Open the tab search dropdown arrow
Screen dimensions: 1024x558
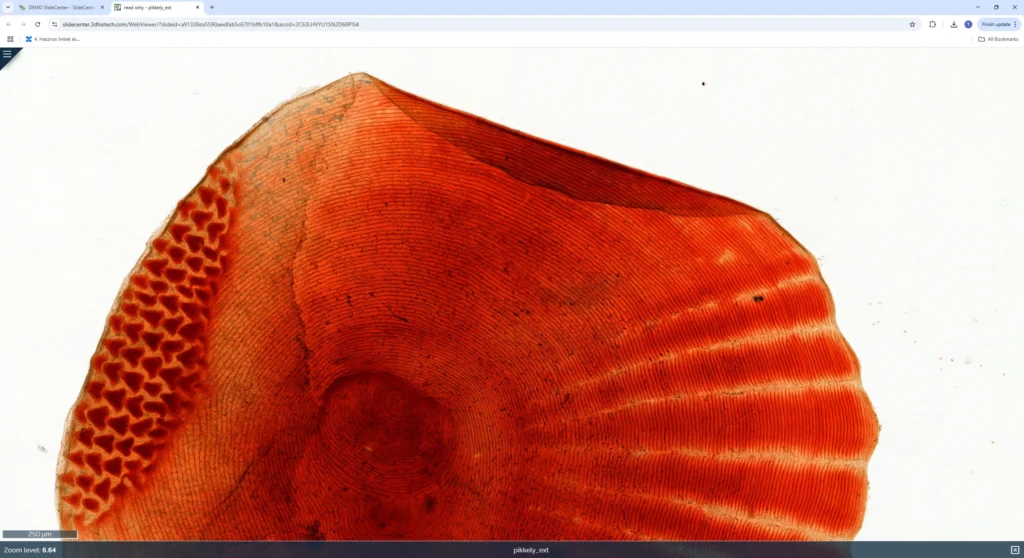pos(8,7)
